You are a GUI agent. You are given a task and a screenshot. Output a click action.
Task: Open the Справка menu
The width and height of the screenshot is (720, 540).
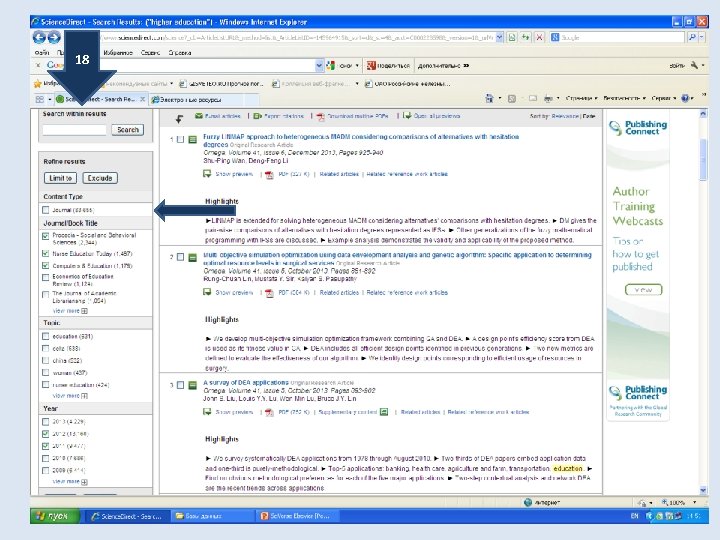pyautogui.click(x=180, y=52)
